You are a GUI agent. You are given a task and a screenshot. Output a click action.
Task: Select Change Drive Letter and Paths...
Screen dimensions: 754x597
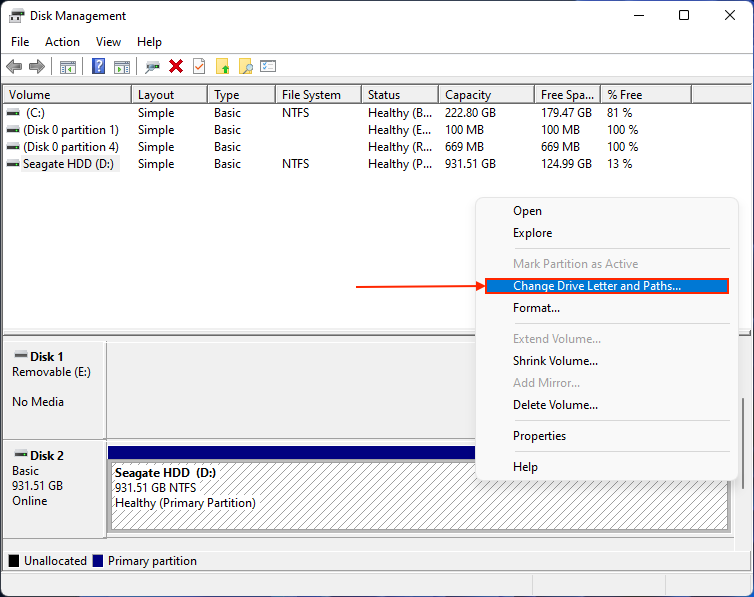[x=606, y=286]
